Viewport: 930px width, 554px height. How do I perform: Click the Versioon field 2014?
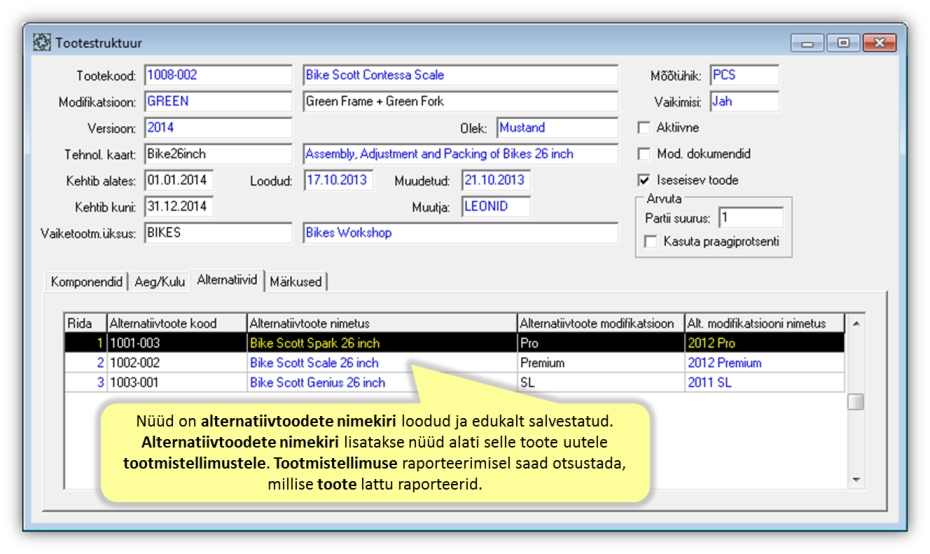(218, 128)
